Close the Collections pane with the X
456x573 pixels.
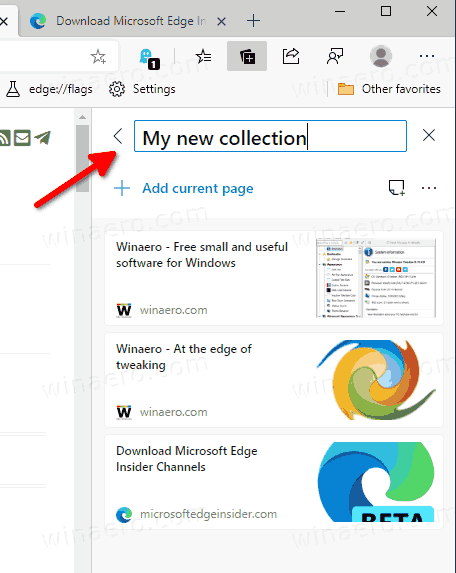(429, 135)
